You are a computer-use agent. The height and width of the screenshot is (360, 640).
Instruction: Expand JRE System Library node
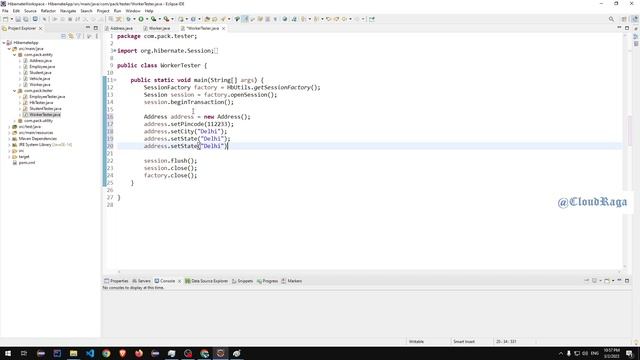click(9, 144)
